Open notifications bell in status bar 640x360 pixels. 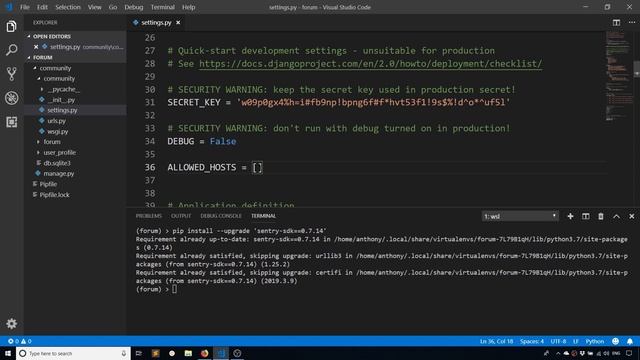[x=630, y=341]
